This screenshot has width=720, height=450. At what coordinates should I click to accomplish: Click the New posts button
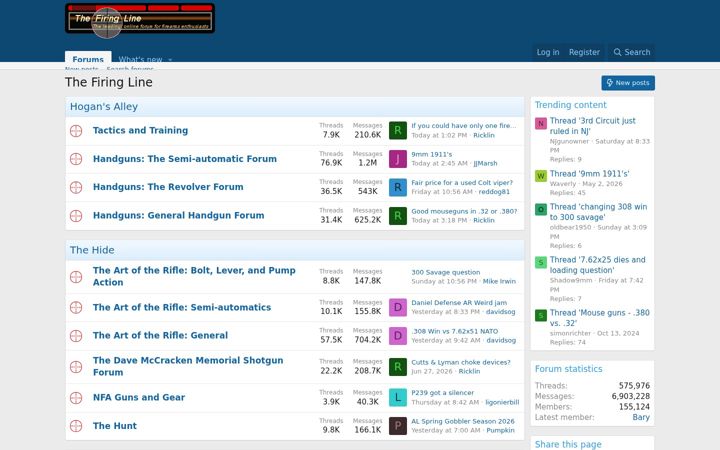628,83
